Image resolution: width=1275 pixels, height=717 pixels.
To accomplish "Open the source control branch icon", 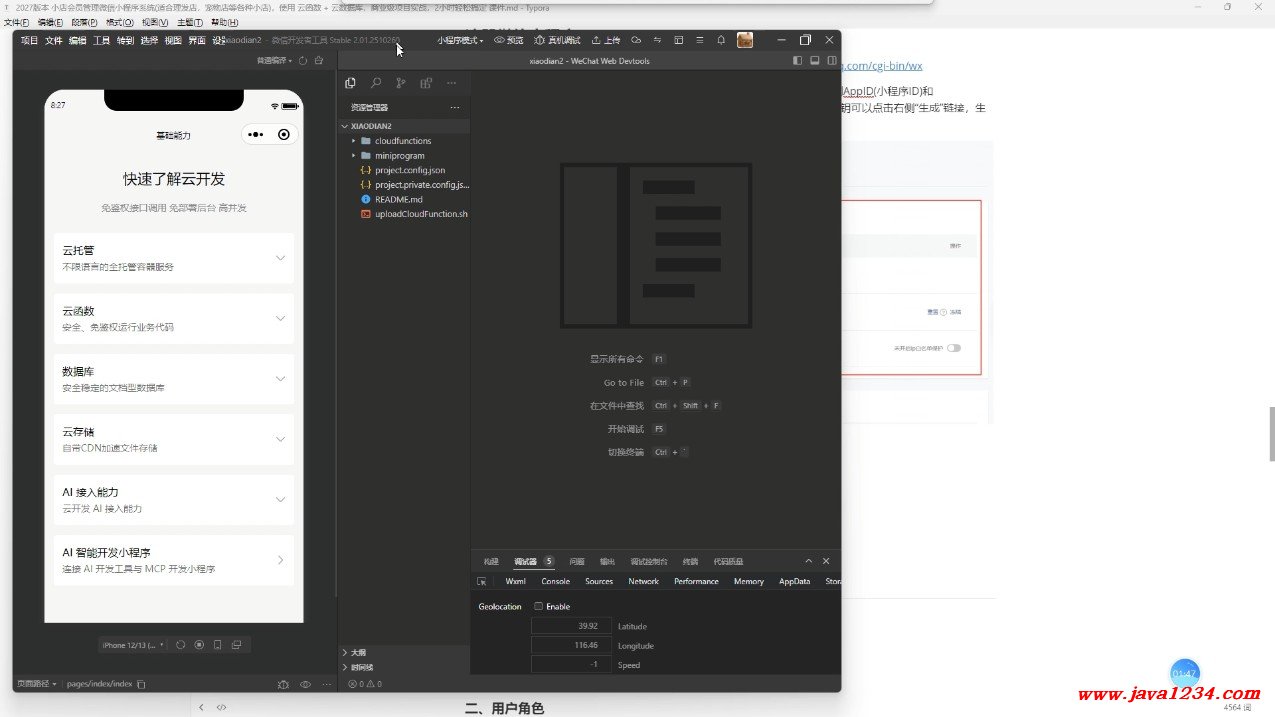I will pyautogui.click(x=401, y=84).
